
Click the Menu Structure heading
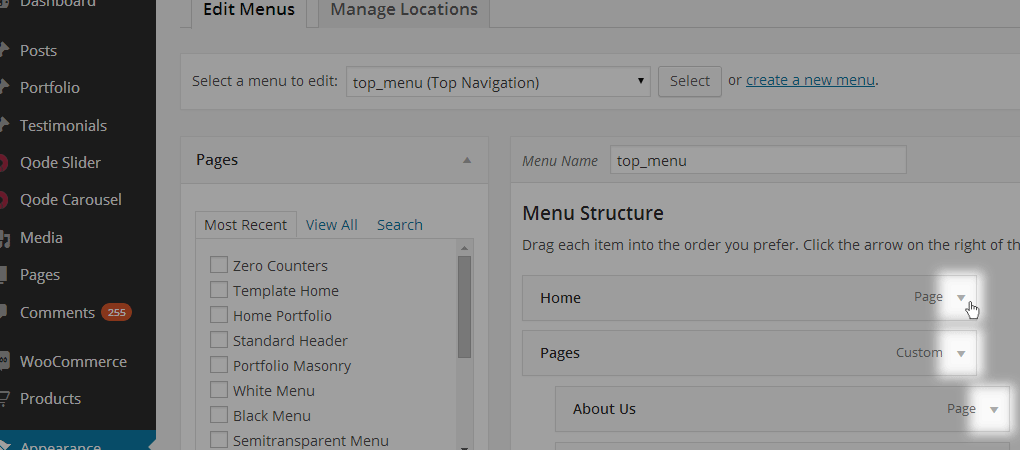point(593,213)
